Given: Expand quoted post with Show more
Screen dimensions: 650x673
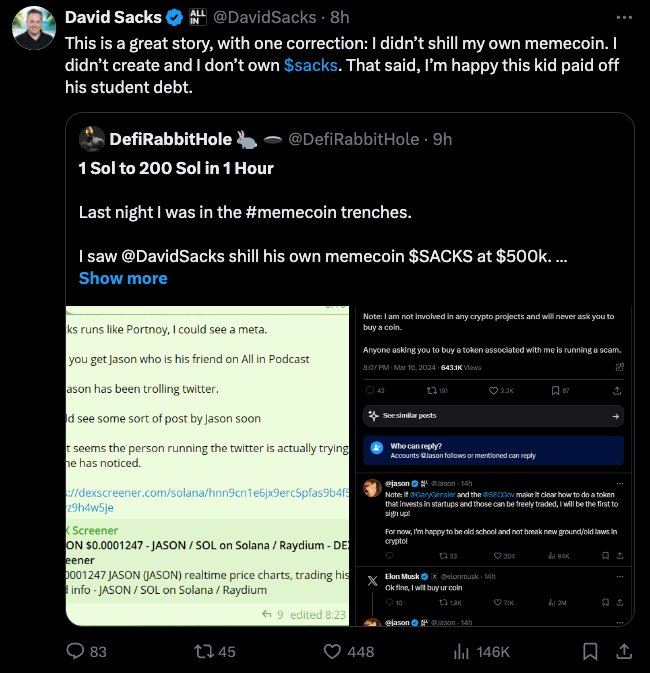Looking at the screenshot, I should (123, 278).
